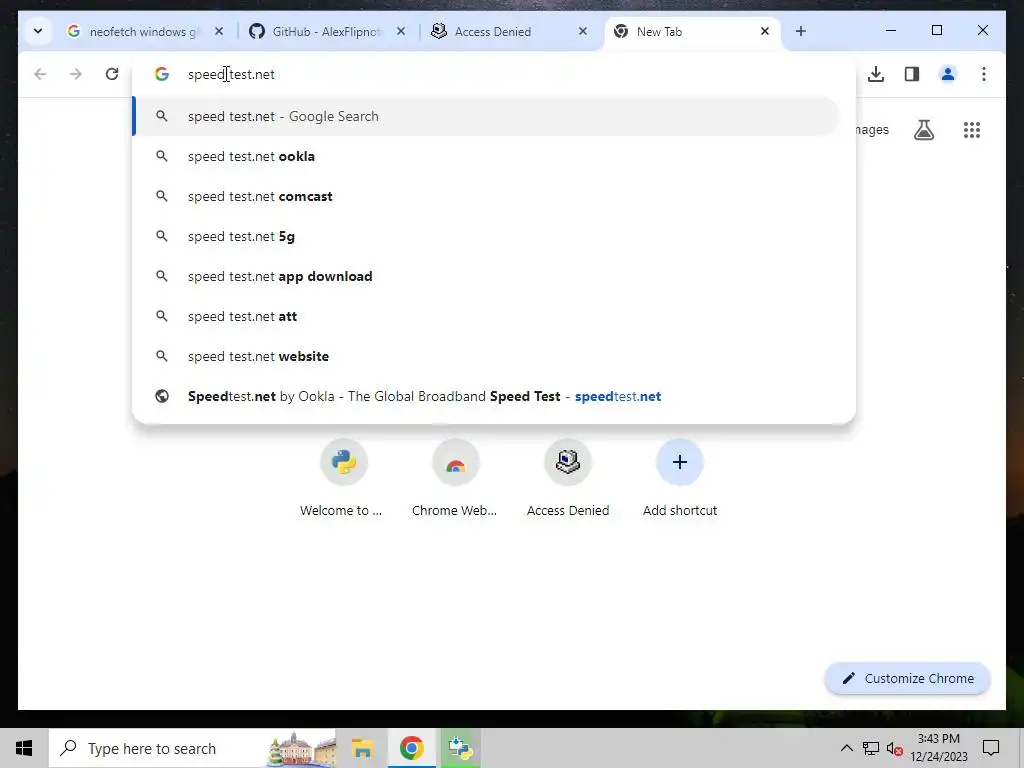Toggle the Chrome side panel
1024x768 pixels.
[912, 74]
